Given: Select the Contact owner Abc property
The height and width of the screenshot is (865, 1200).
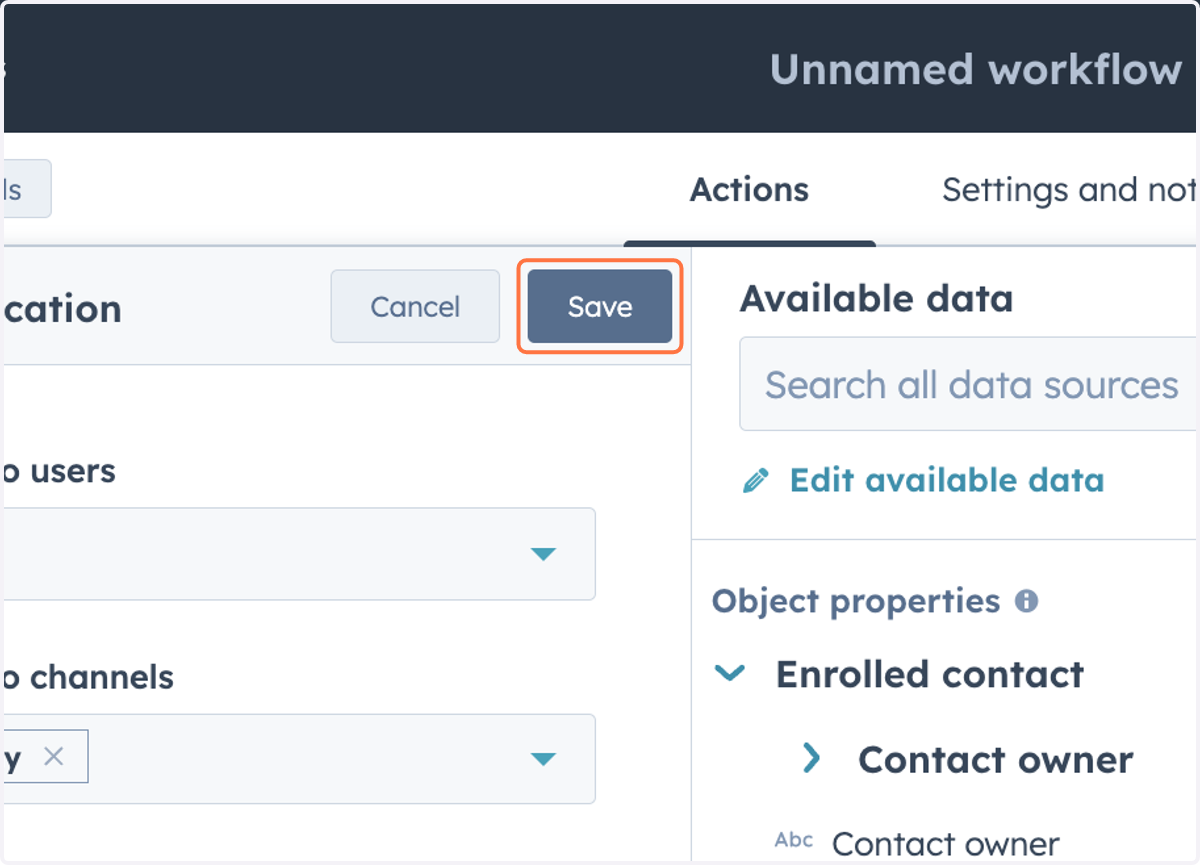Looking at the screenshot, I should (x=945, y=844).
